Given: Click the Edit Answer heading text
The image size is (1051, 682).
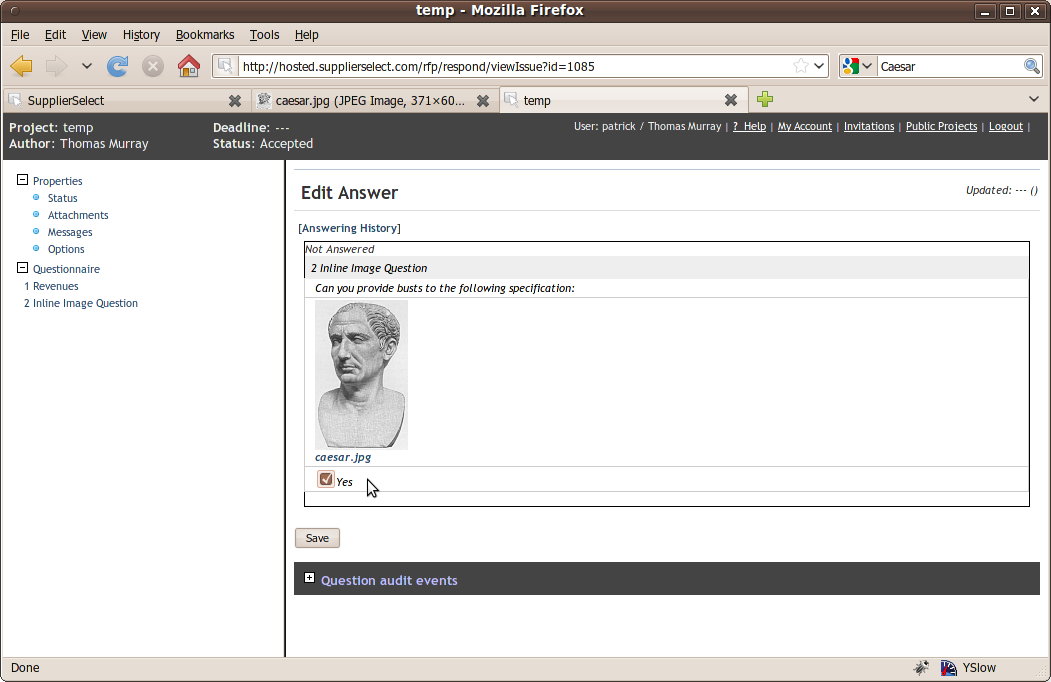Looking at the screenshot, I should (349, 192).
